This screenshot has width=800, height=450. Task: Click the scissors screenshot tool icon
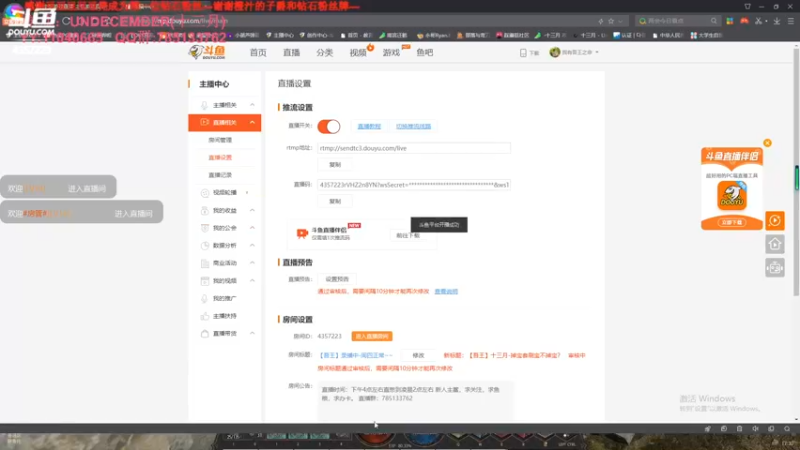click(x=758, y=21)
